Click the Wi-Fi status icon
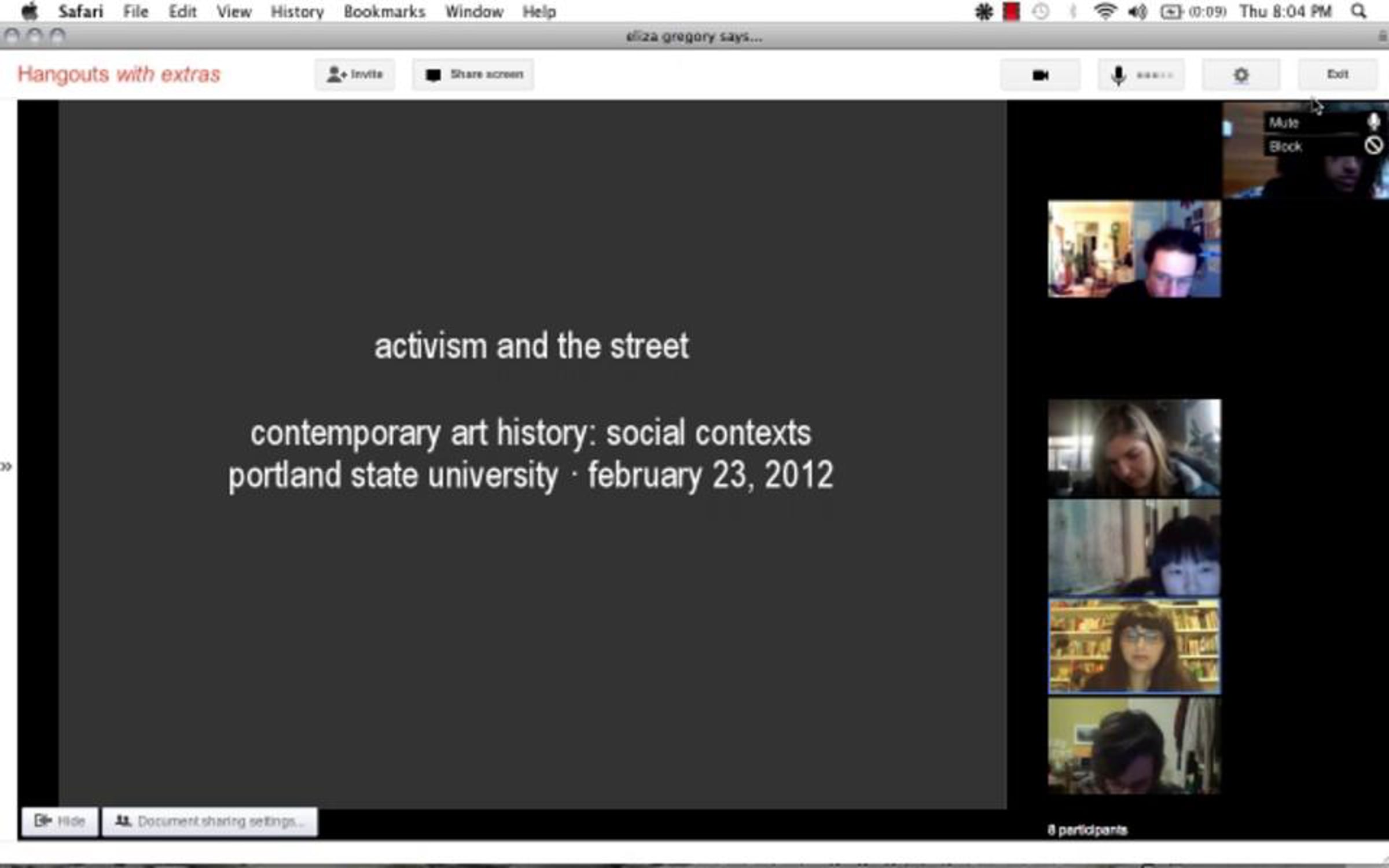 (x=1104, y=12)
